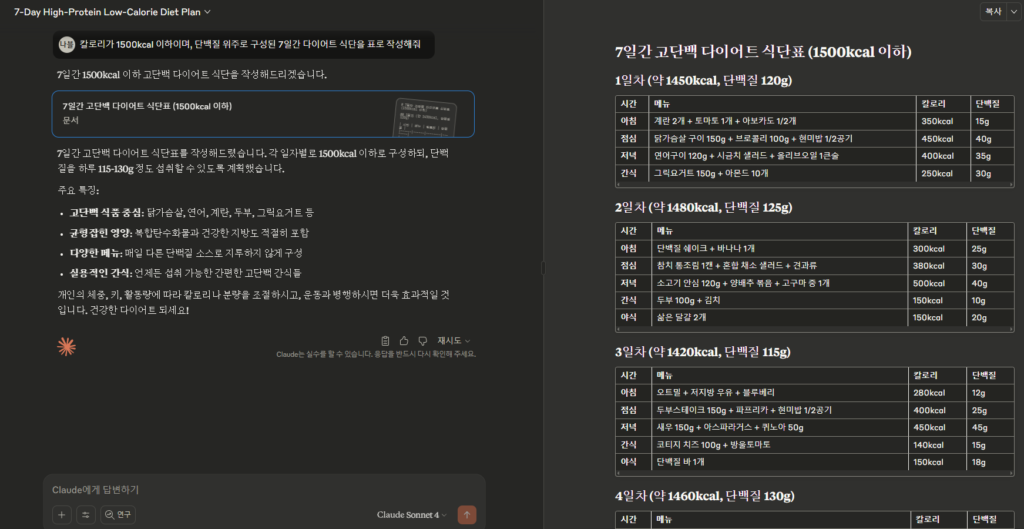Click the plus attachment icon
1024x529 pixels.
click(62, 514)
